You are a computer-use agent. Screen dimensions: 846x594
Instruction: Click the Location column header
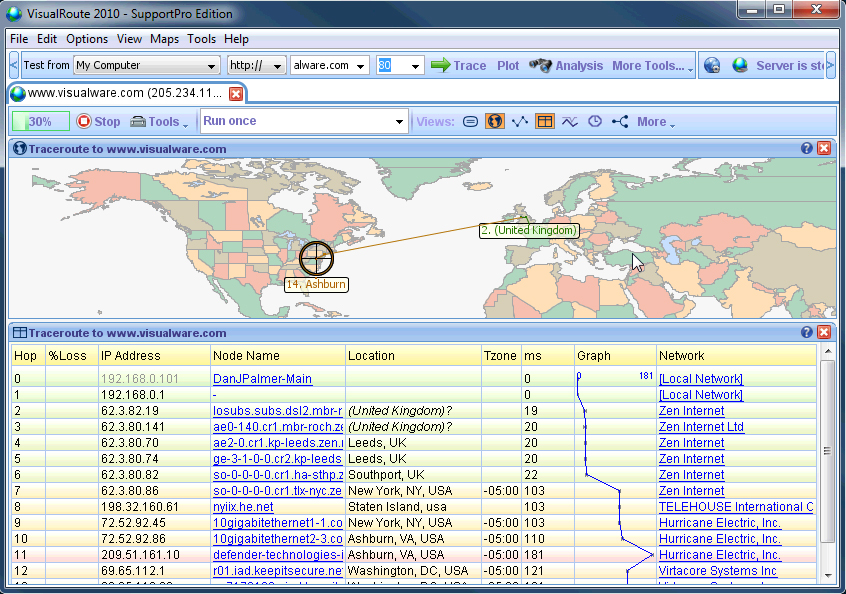coord(413,356)
